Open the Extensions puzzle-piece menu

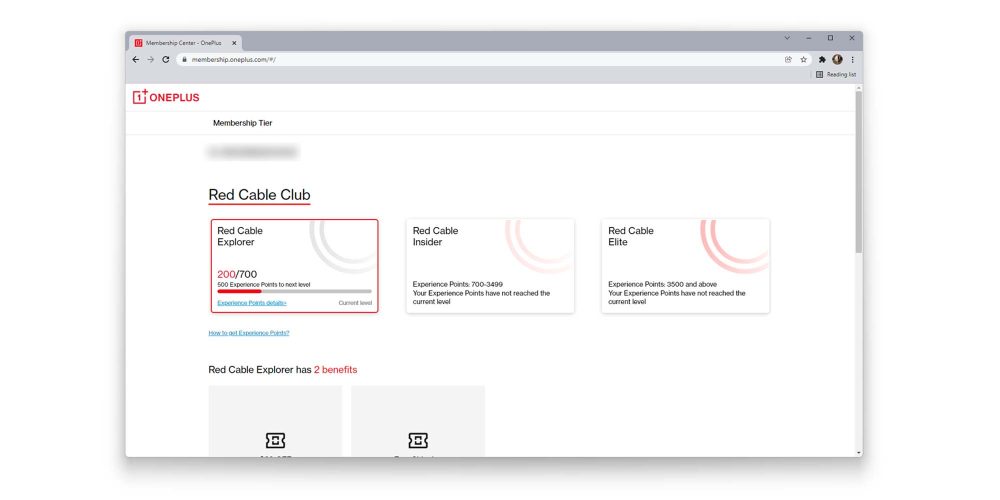tap(822, 60)
